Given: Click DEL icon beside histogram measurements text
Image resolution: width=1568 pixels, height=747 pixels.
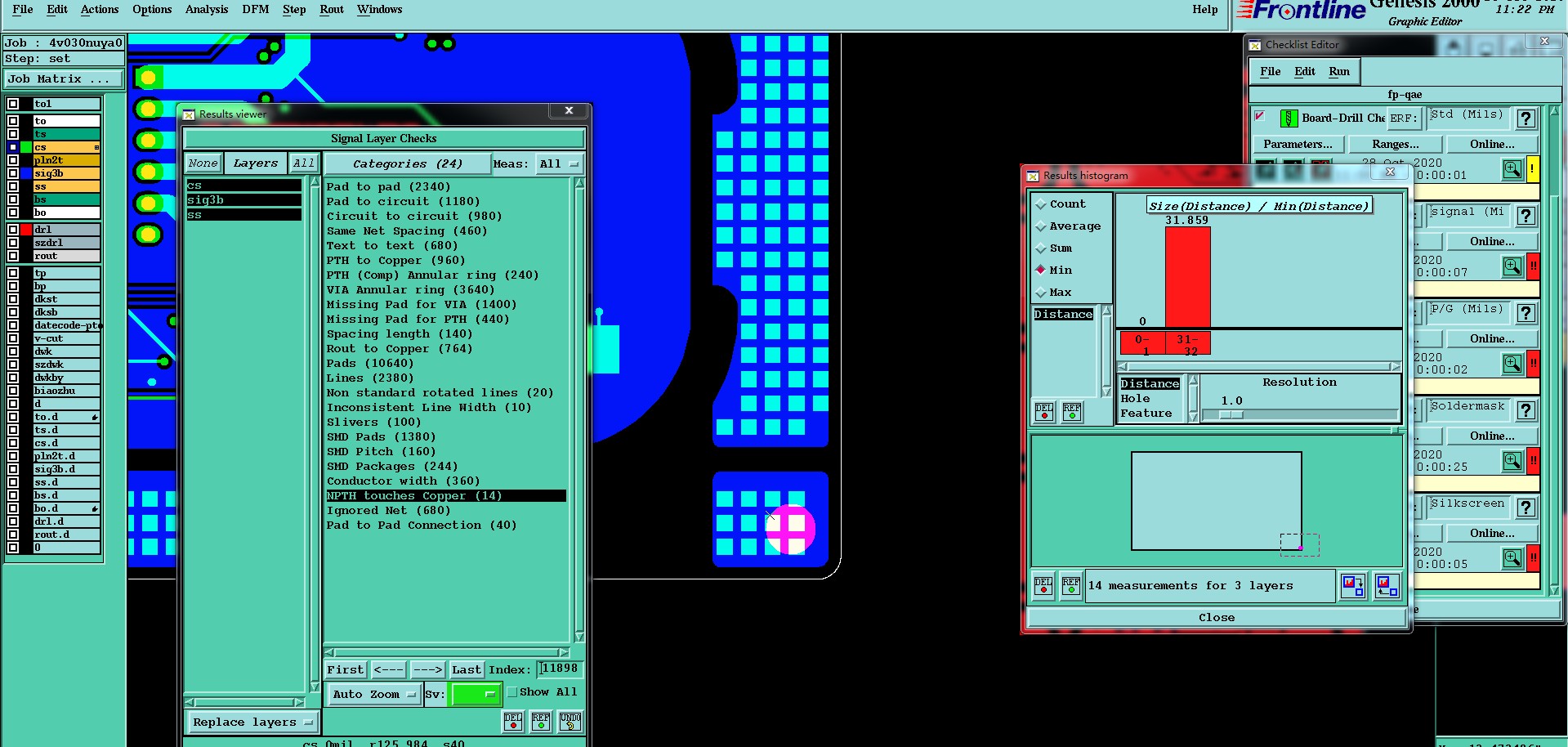Looking at the screenshot, I should coord(1043,586).
